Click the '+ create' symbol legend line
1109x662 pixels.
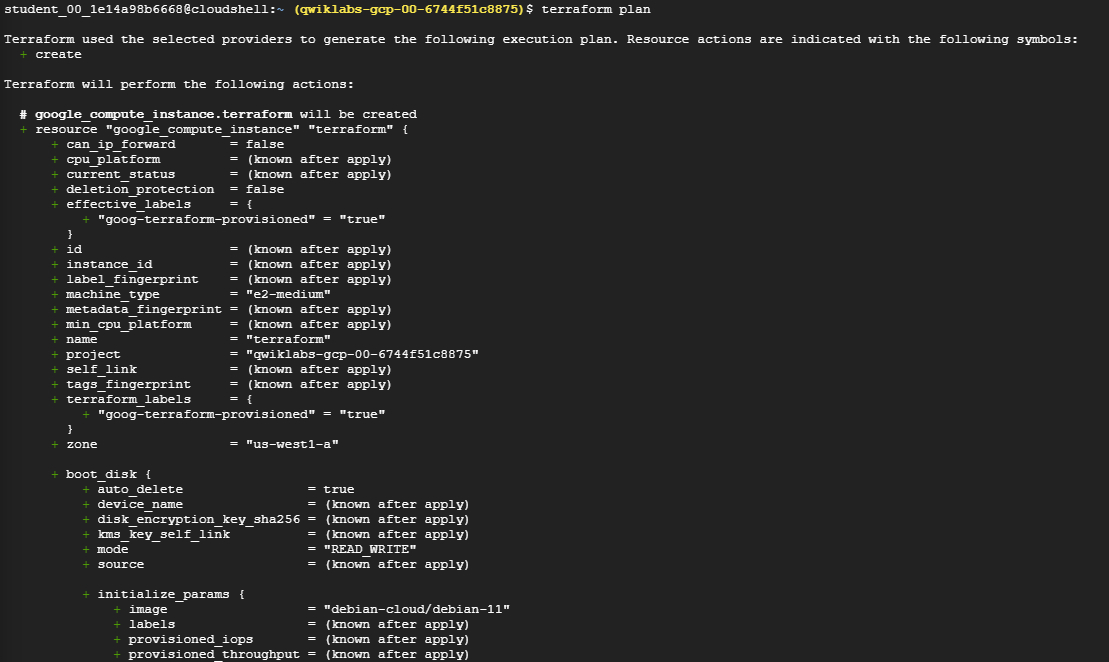50,54
